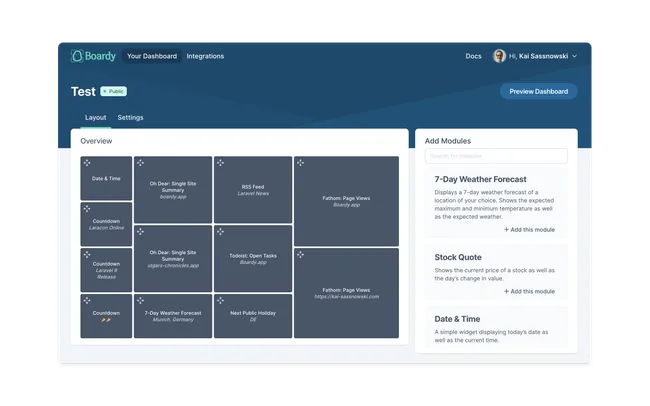Click move handle on RSS Feed tile

[221, 163]
